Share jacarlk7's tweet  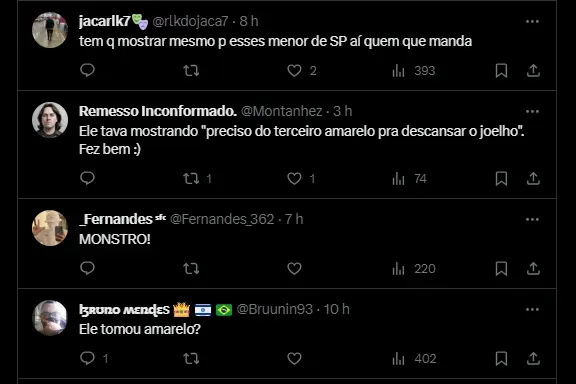click(533, 70)
